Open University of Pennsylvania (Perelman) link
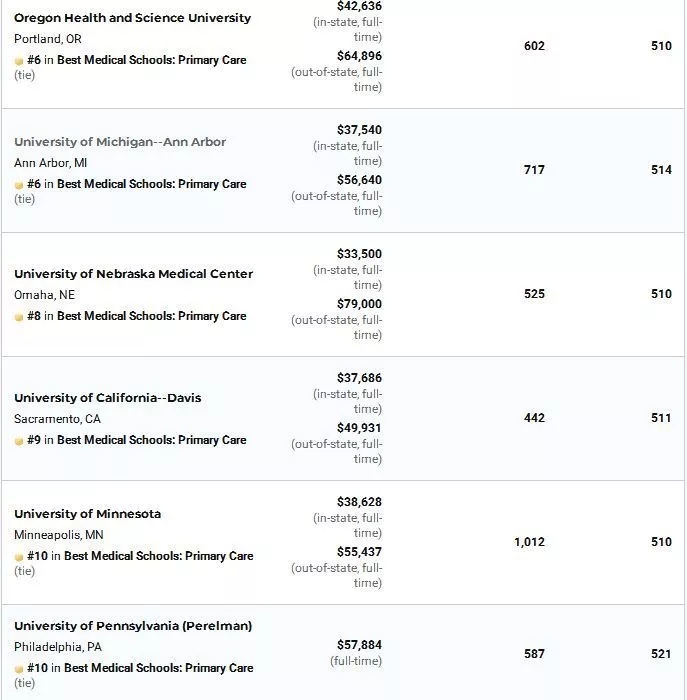Screen dimensions: 687x700 point(133,626)
